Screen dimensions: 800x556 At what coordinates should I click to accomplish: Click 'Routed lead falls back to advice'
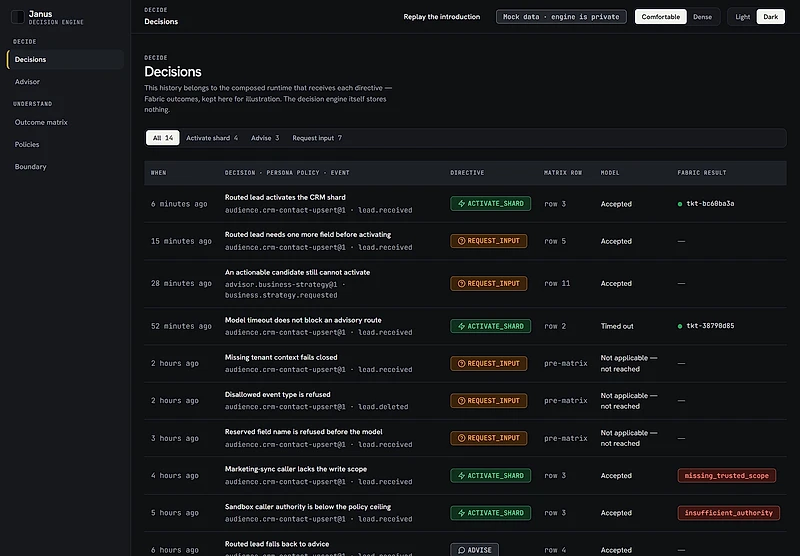pyautogui.click(x=277, y=544)
